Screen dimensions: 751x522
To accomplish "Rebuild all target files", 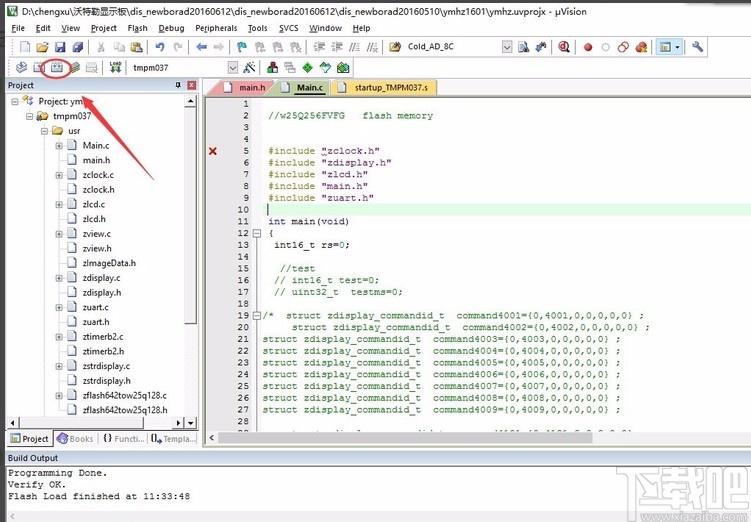I will [x=57, y=68].
